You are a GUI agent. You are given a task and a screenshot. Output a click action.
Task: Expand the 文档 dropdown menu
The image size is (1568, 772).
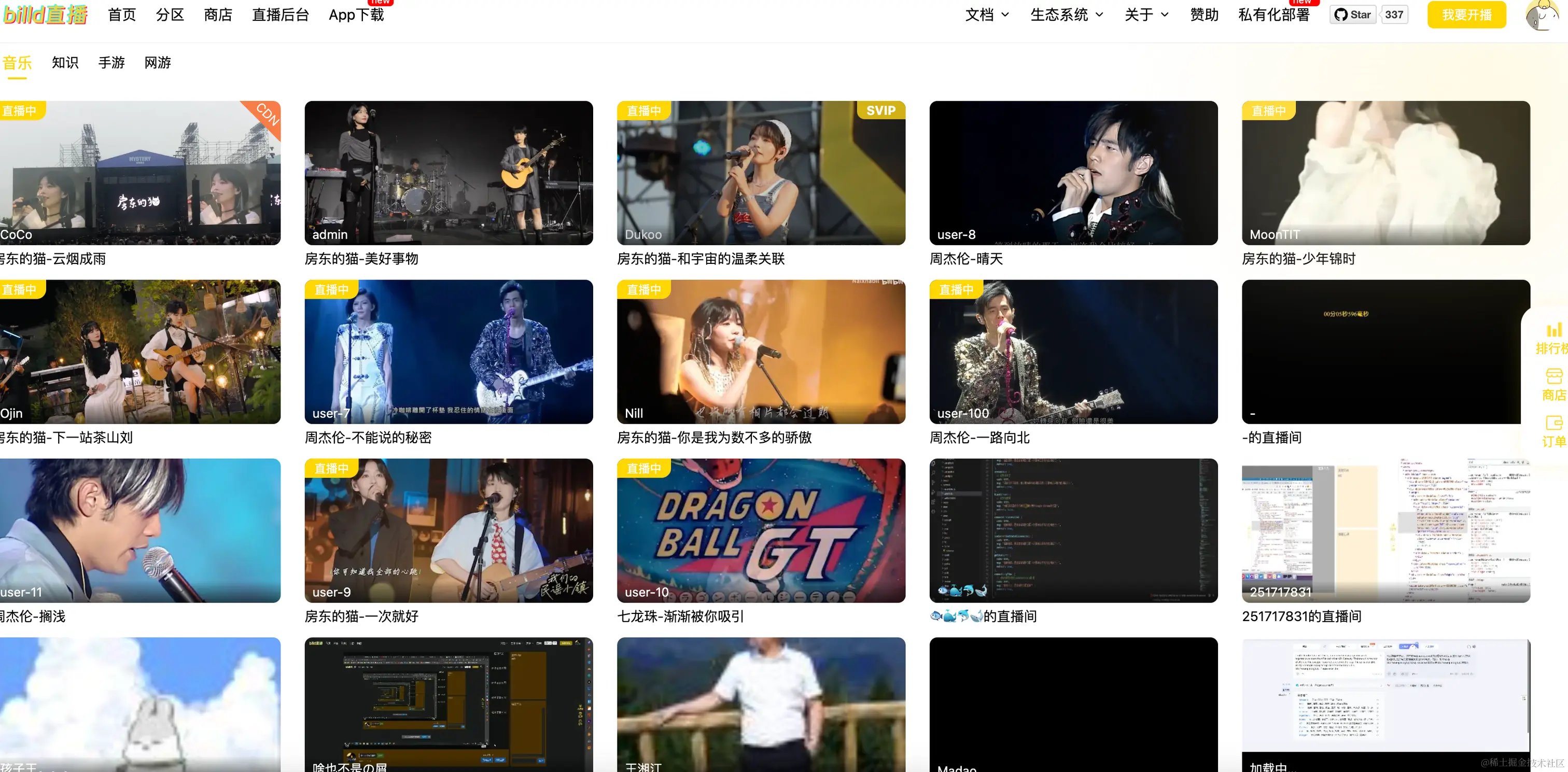pos(987,15)
